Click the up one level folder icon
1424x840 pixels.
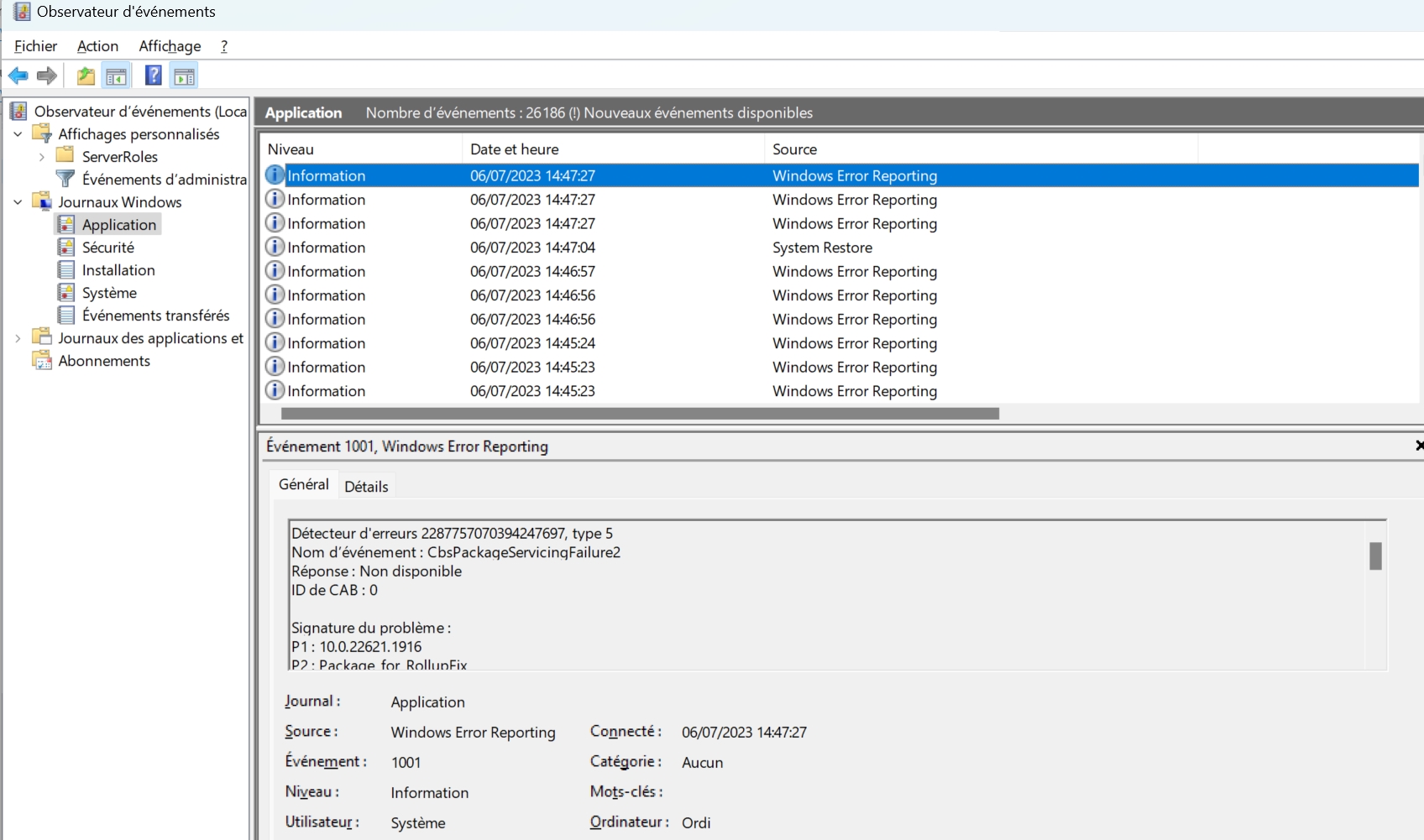(86, 76)
